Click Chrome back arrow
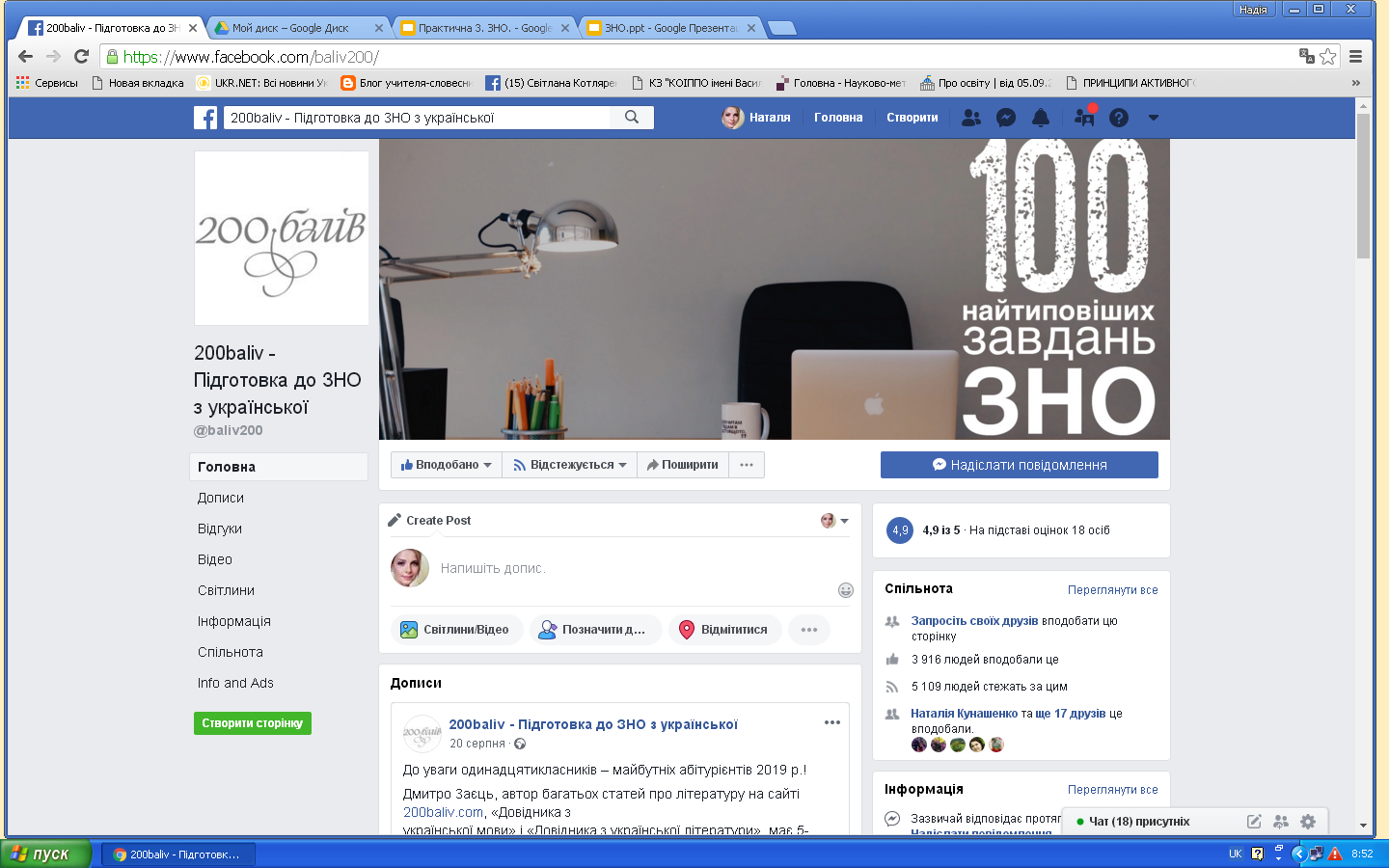The width and height of the screenshot is (1389, 868). click(26, 57)
